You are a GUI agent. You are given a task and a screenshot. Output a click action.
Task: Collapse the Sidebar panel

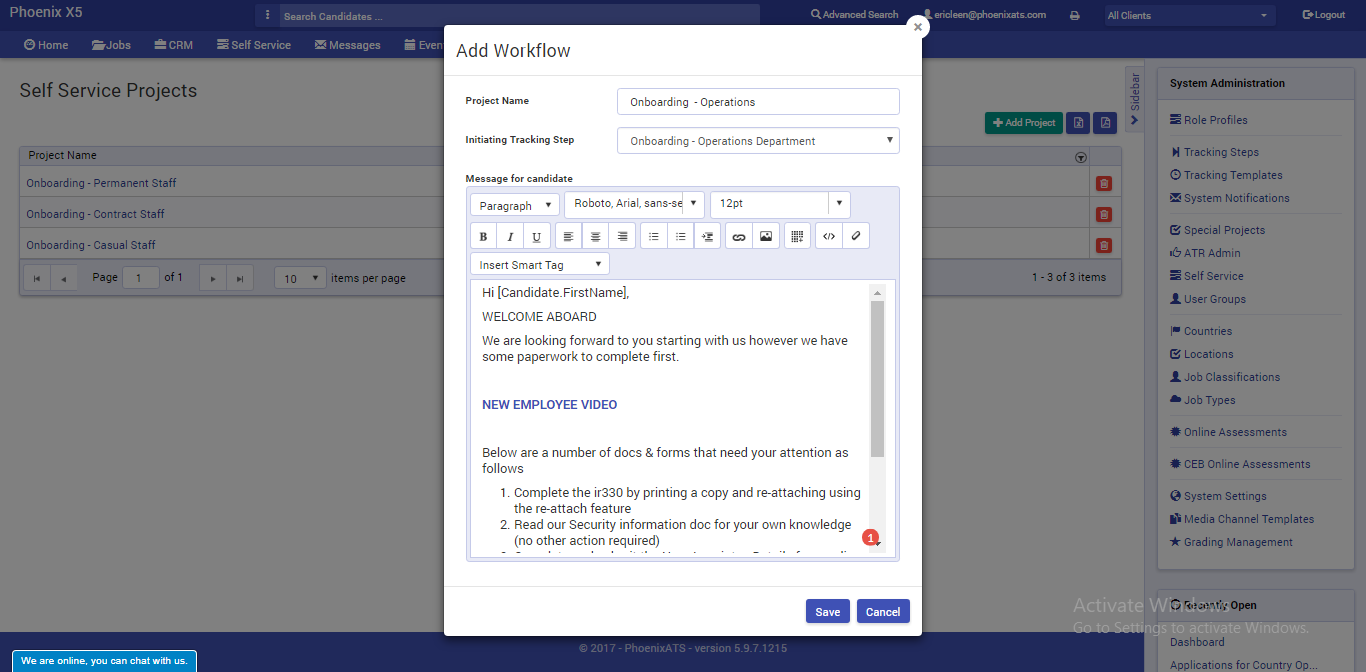pyautogui.click(x=1134, y=98)
